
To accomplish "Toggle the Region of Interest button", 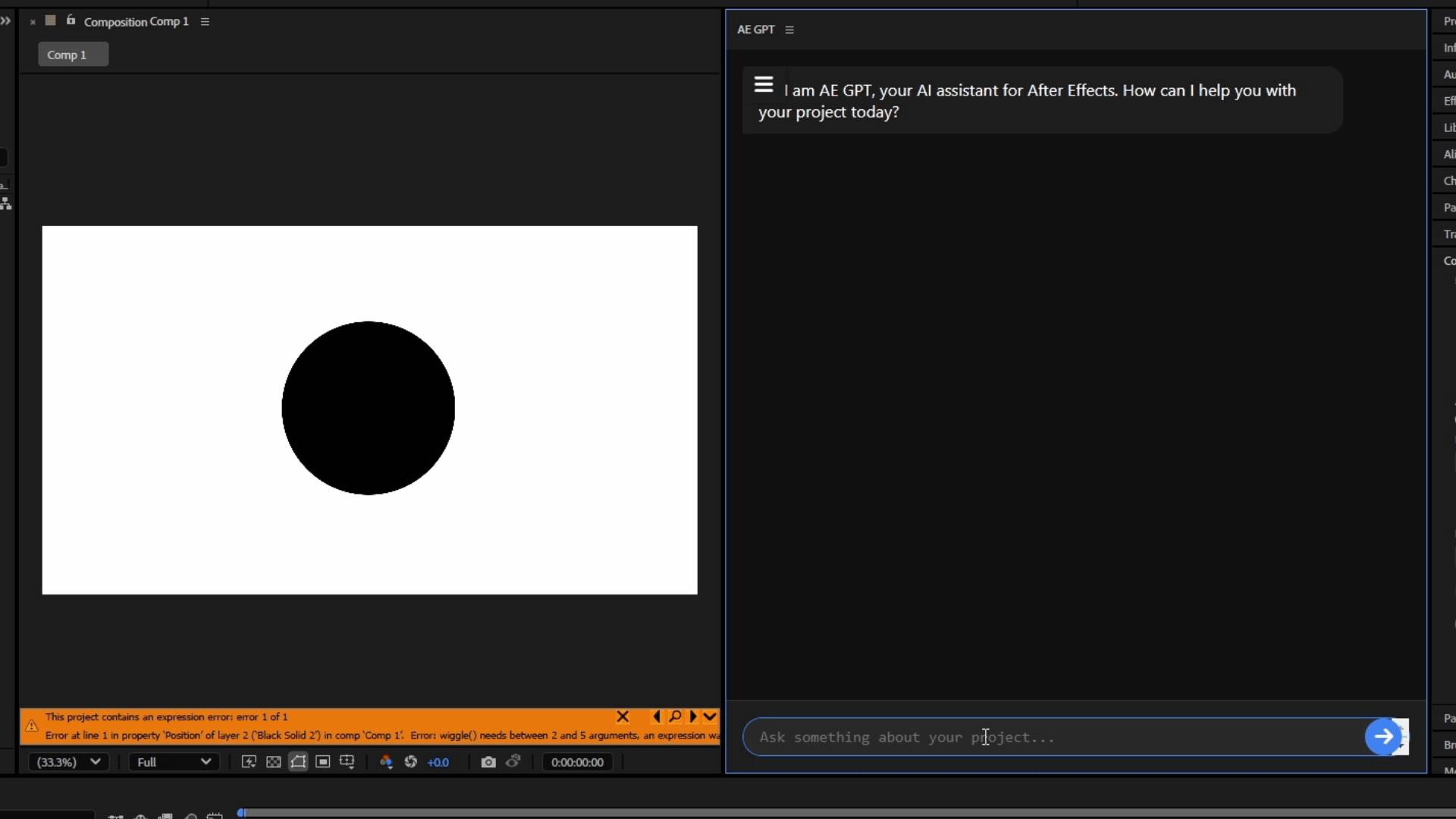I will pos(323,762).
